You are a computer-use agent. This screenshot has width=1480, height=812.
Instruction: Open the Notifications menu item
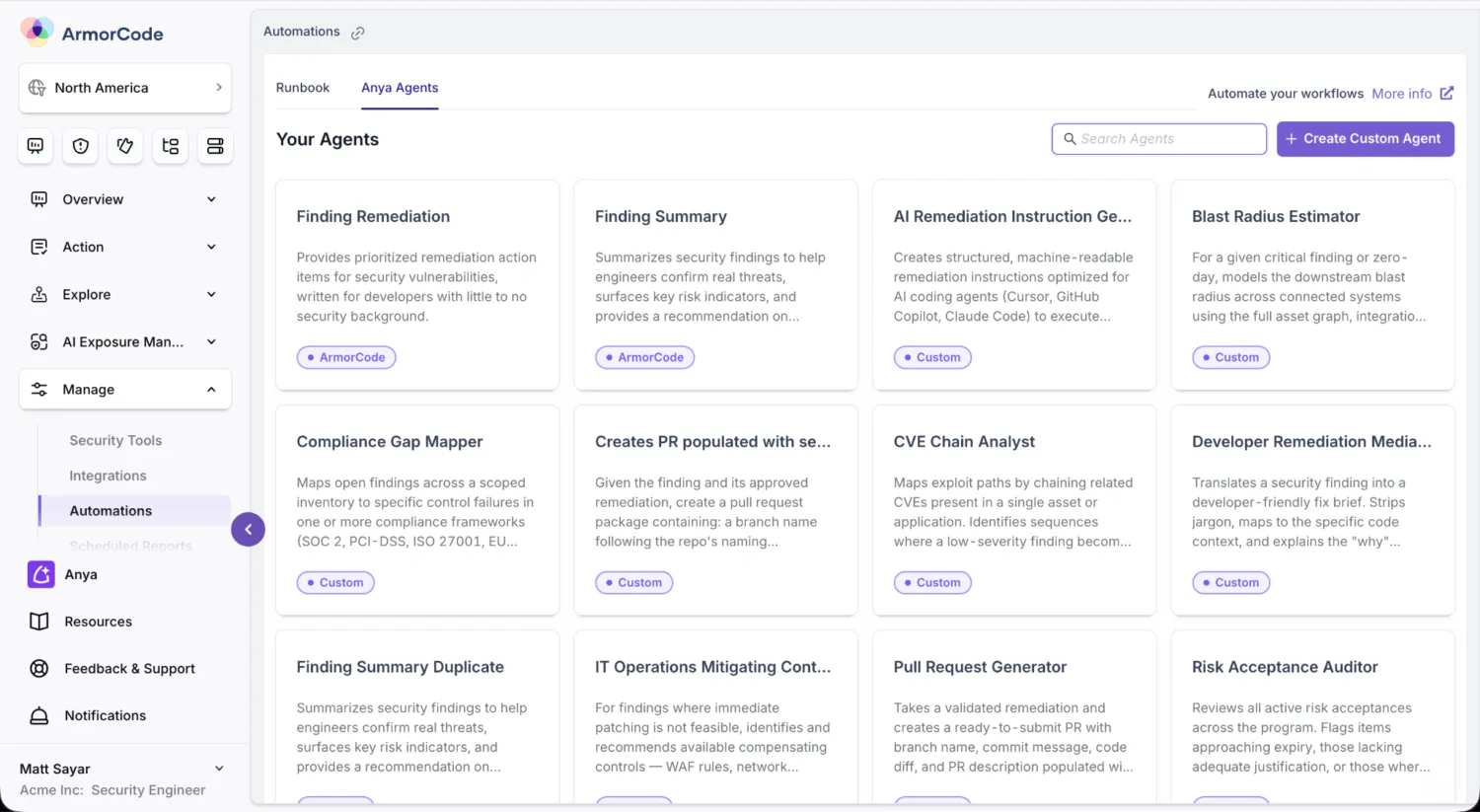(x=106, y=716)
